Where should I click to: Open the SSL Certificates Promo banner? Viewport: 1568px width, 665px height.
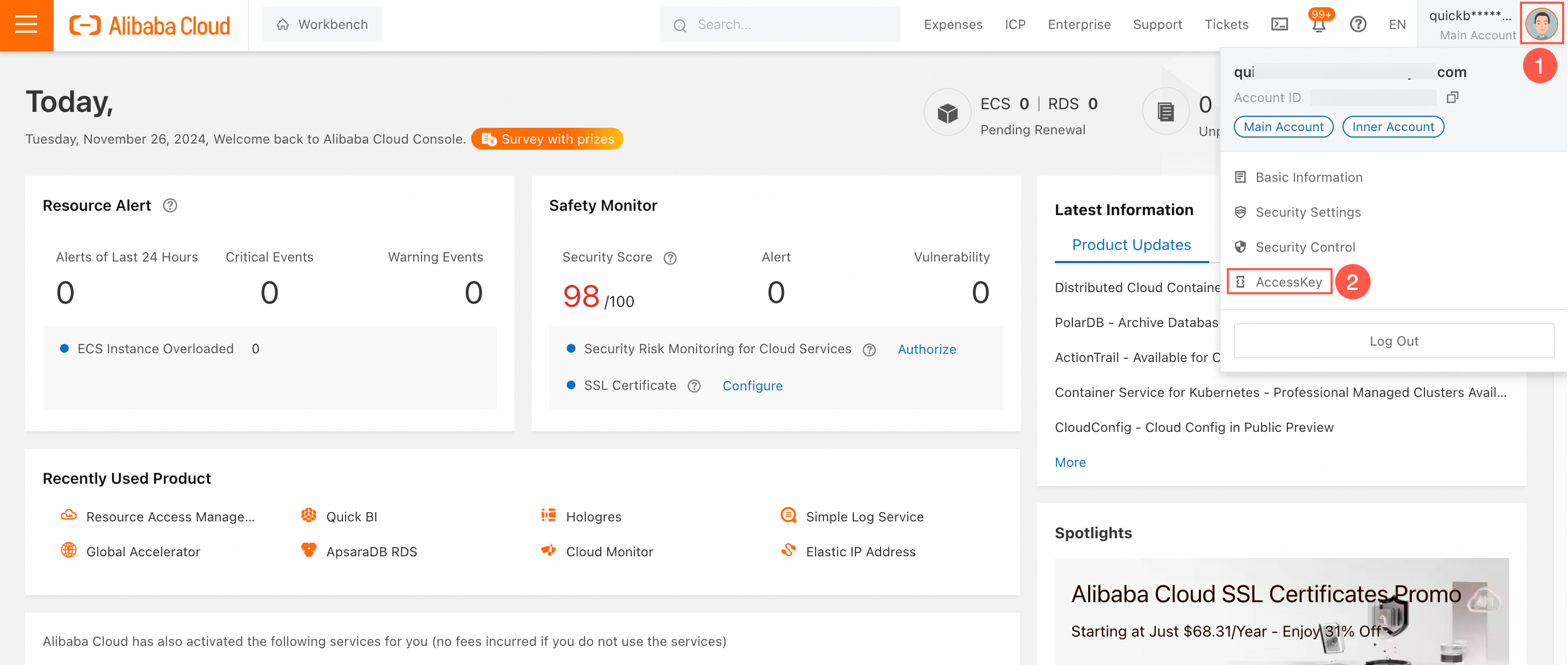[x=1281, y=611]
